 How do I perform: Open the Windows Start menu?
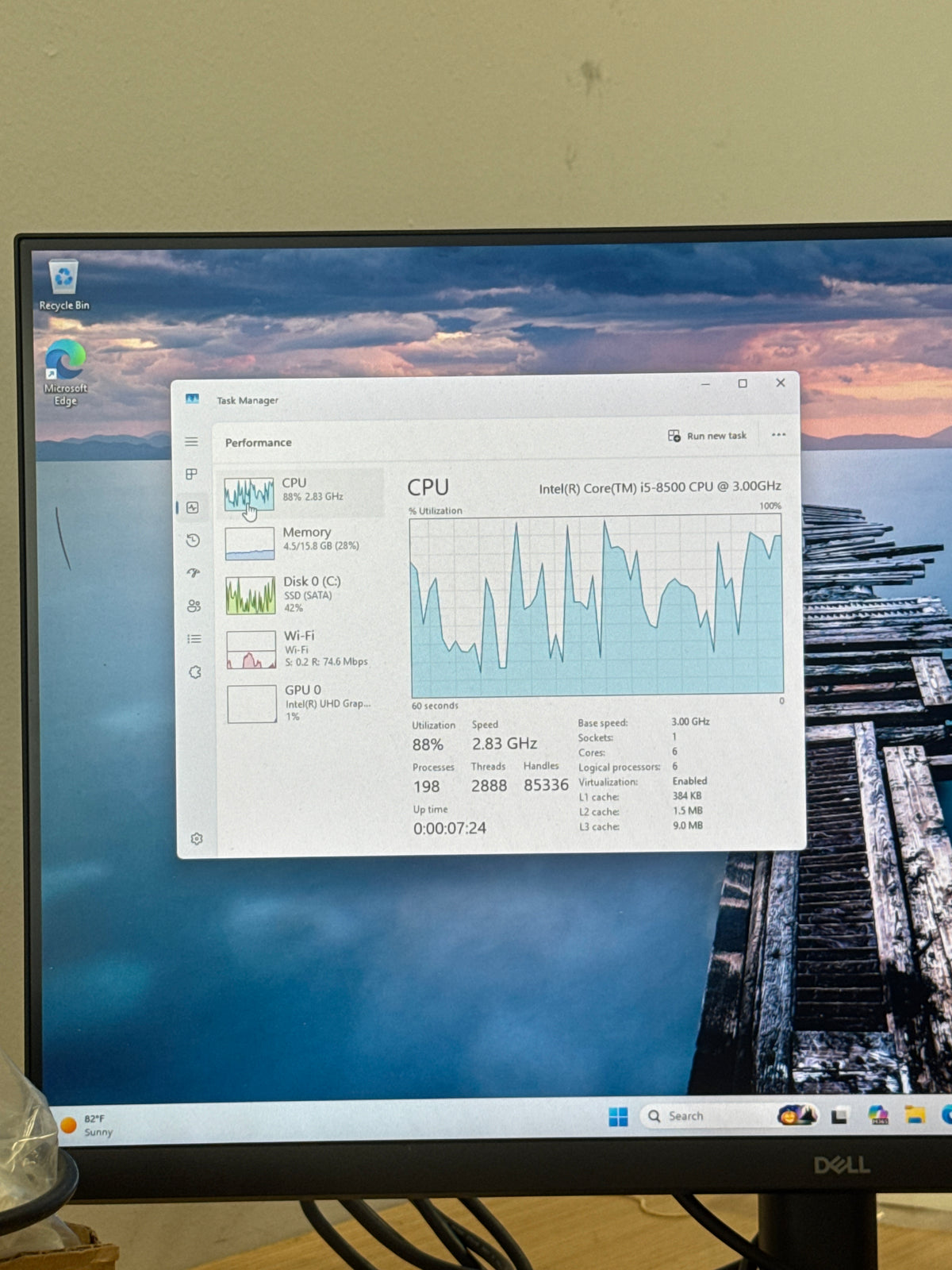(x=618, y=1117)
